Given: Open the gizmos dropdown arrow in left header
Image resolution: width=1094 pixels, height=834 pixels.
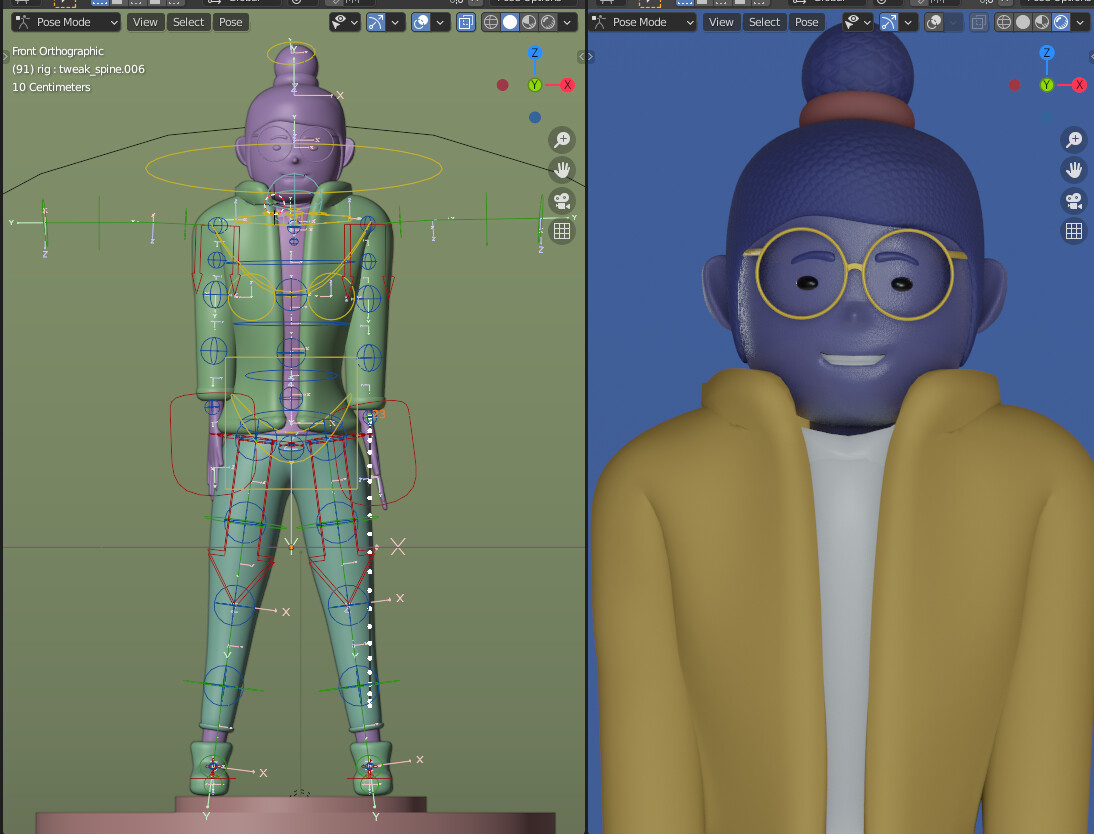Looking at the screenshot, I should click(395, 21).
